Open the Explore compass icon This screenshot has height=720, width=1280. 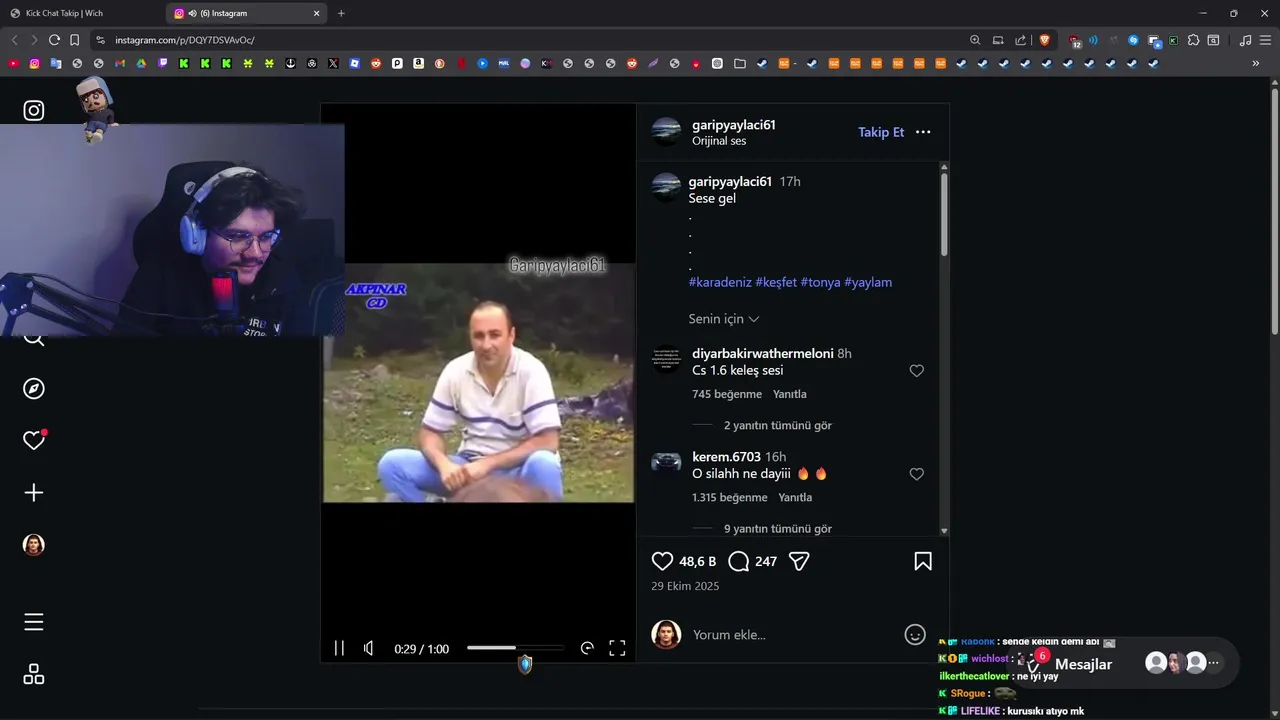34,389
